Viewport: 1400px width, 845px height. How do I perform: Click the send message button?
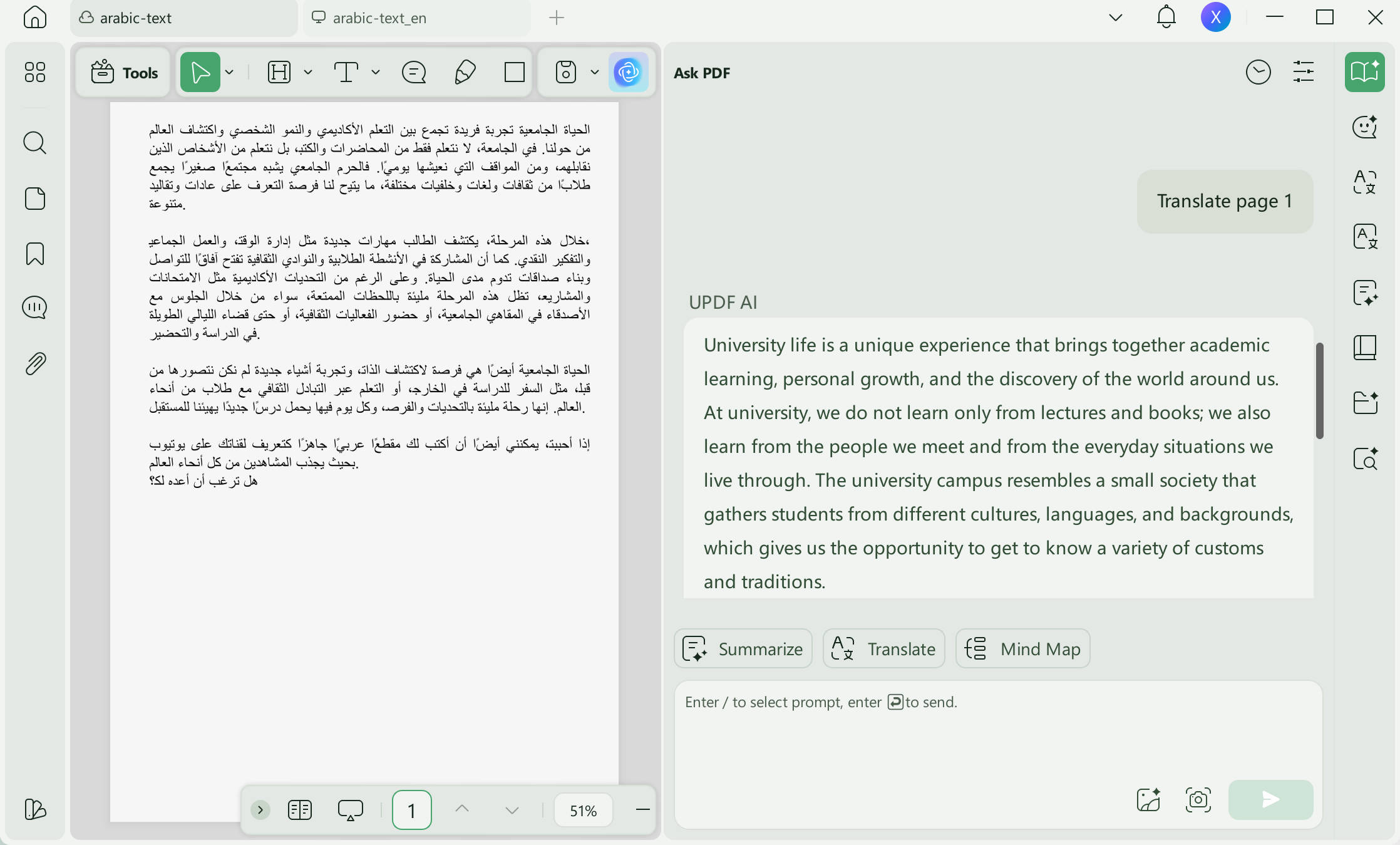click(1270, 800)
